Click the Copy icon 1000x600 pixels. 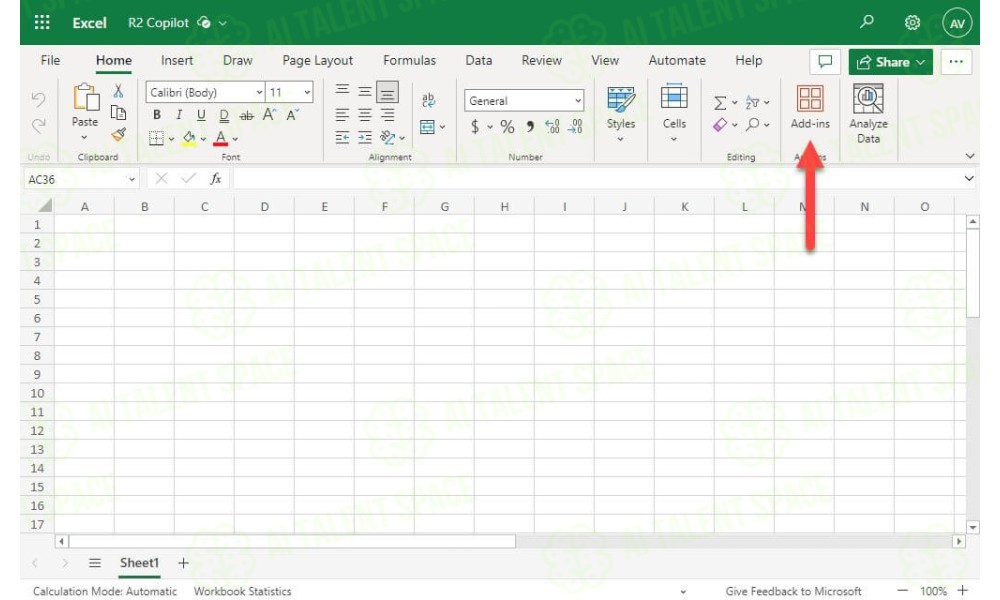click(118, 113)
